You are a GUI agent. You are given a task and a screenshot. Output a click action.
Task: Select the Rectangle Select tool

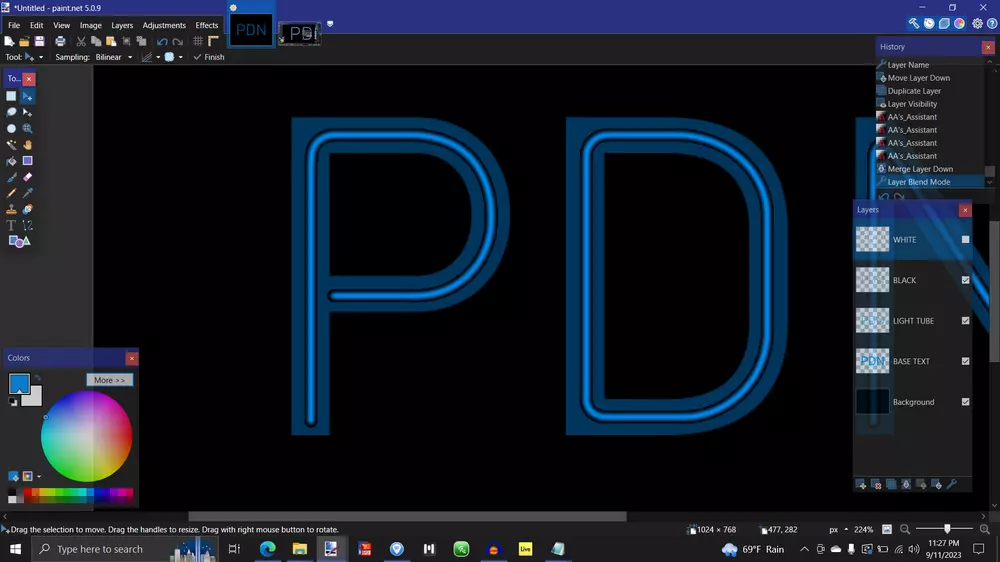pos(11,96)
